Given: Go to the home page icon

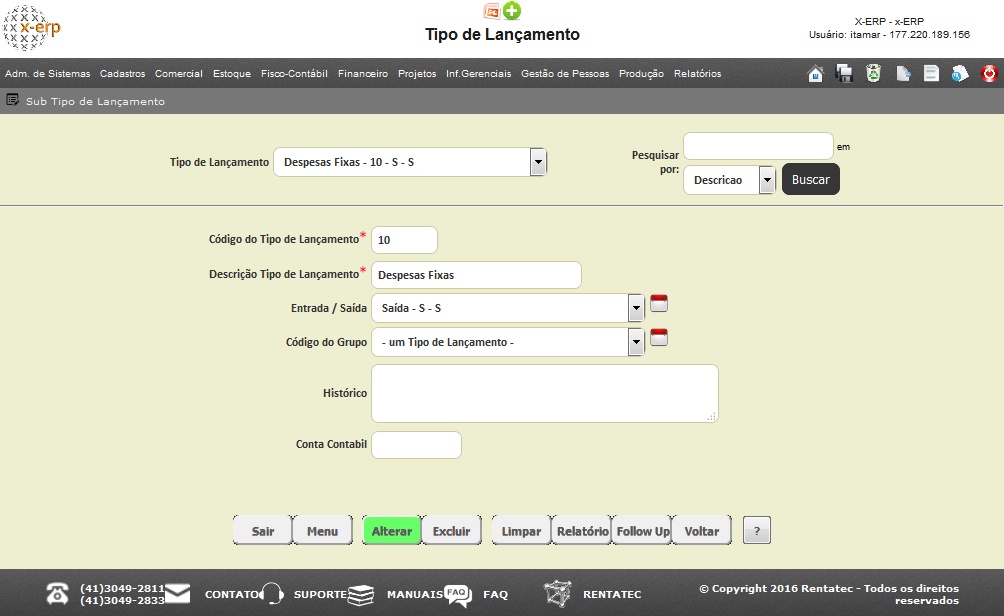Looking at the screenshot, I should pyautogui.click(x=815, y=74).
